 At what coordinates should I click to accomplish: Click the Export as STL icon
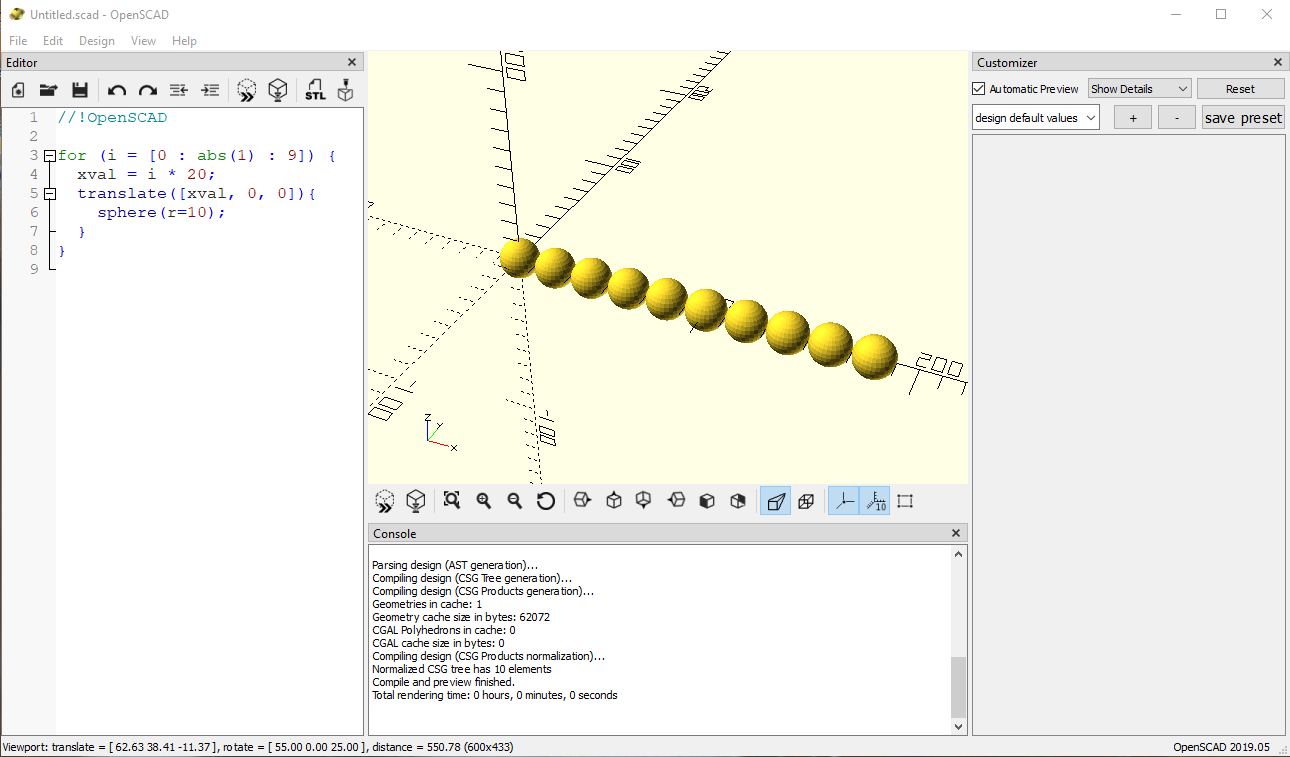pos(315,90)
